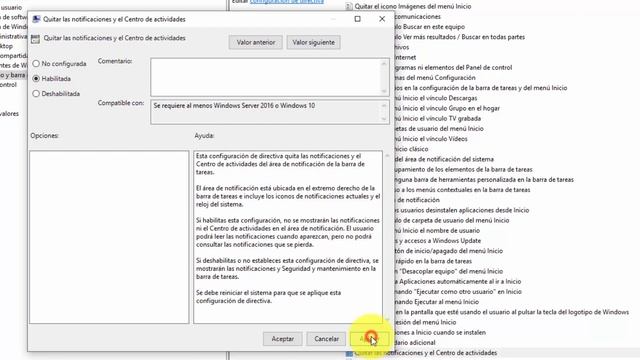The width and height of the screenshot is (640, 360).
Task: Click the Aplicar button under cursor
Action: coord(369,339)
